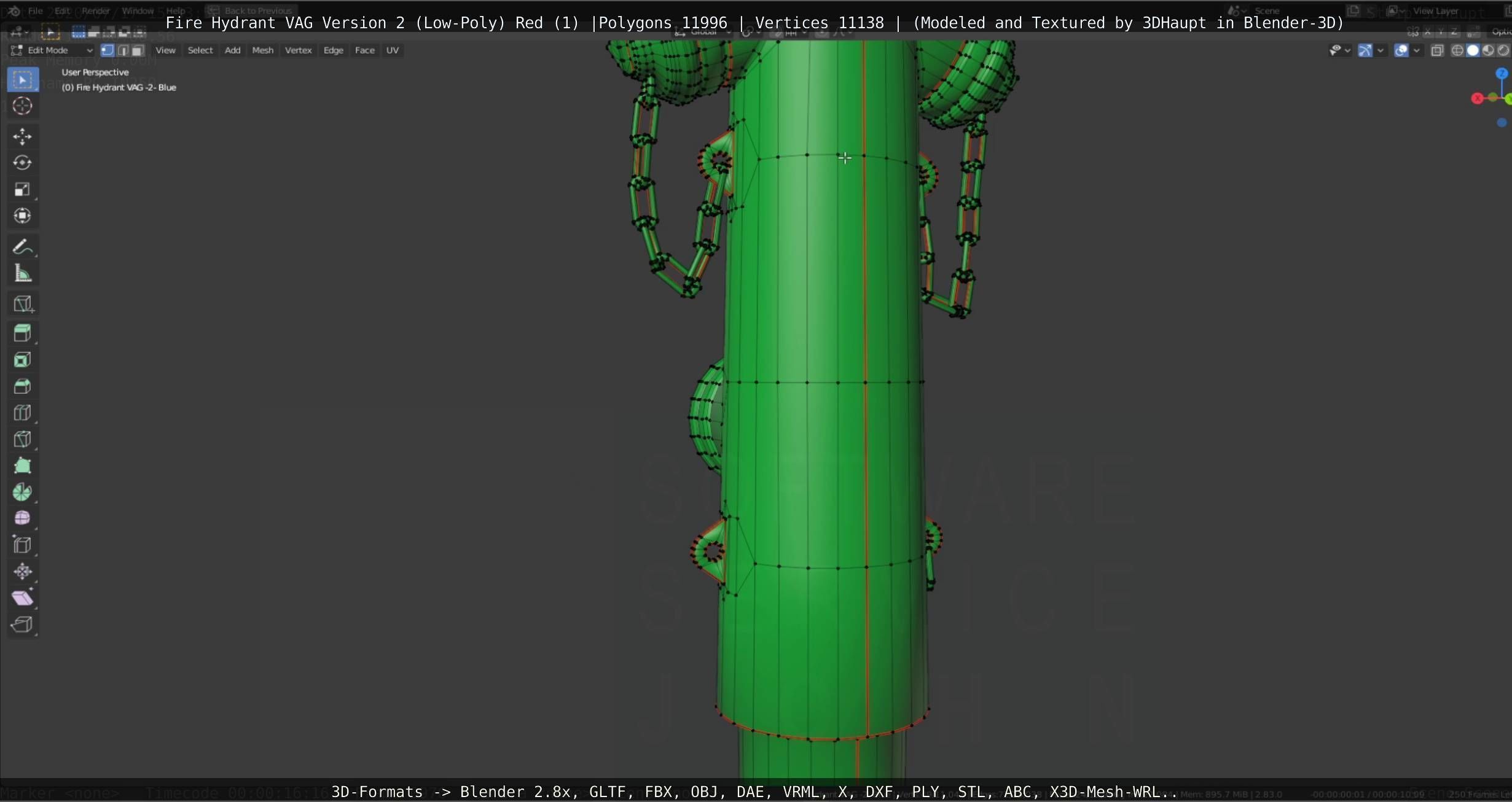
Task: Select the Shear tool
Action: tap(23, 598)
